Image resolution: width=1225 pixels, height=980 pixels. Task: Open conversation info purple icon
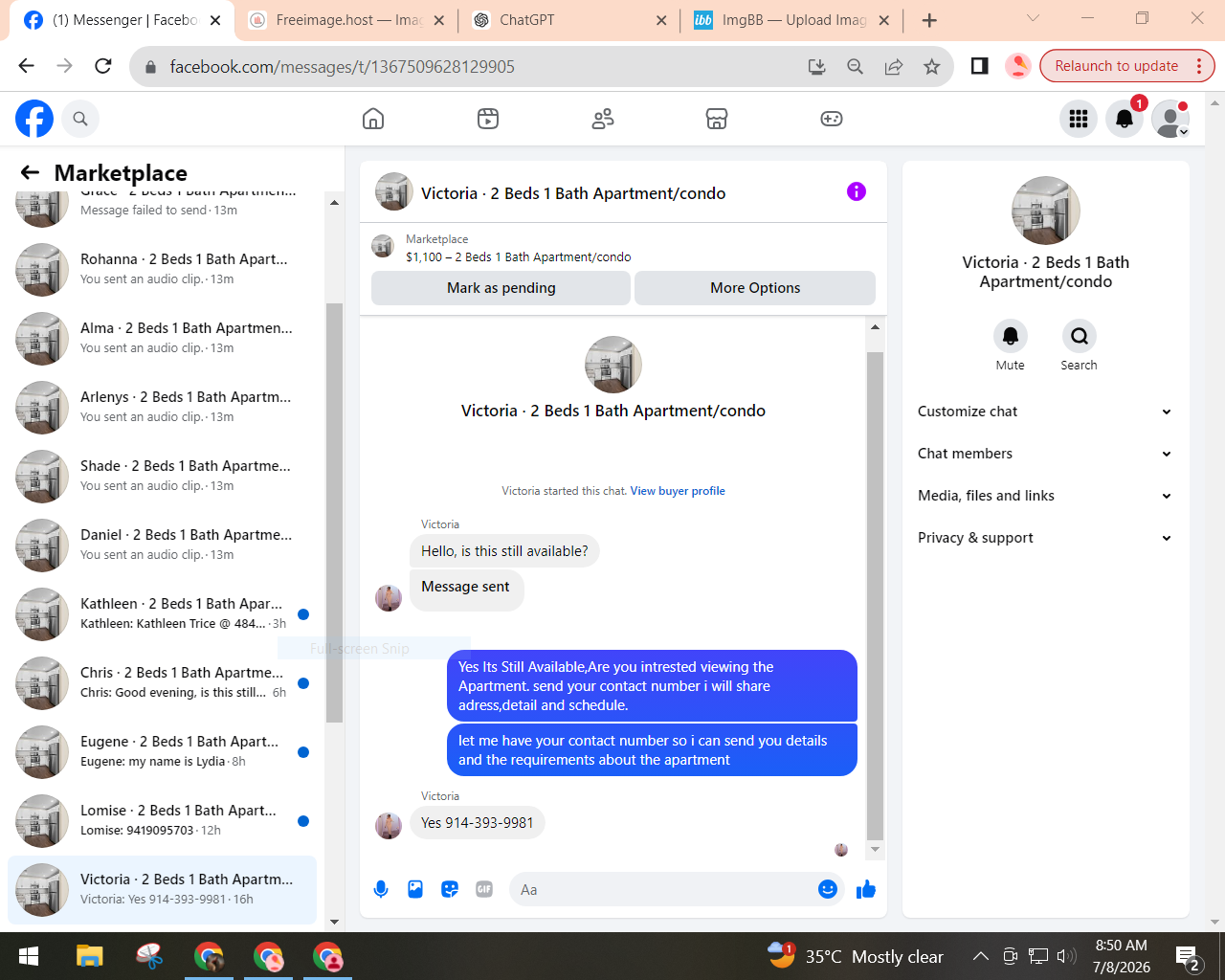pos(857,191)
